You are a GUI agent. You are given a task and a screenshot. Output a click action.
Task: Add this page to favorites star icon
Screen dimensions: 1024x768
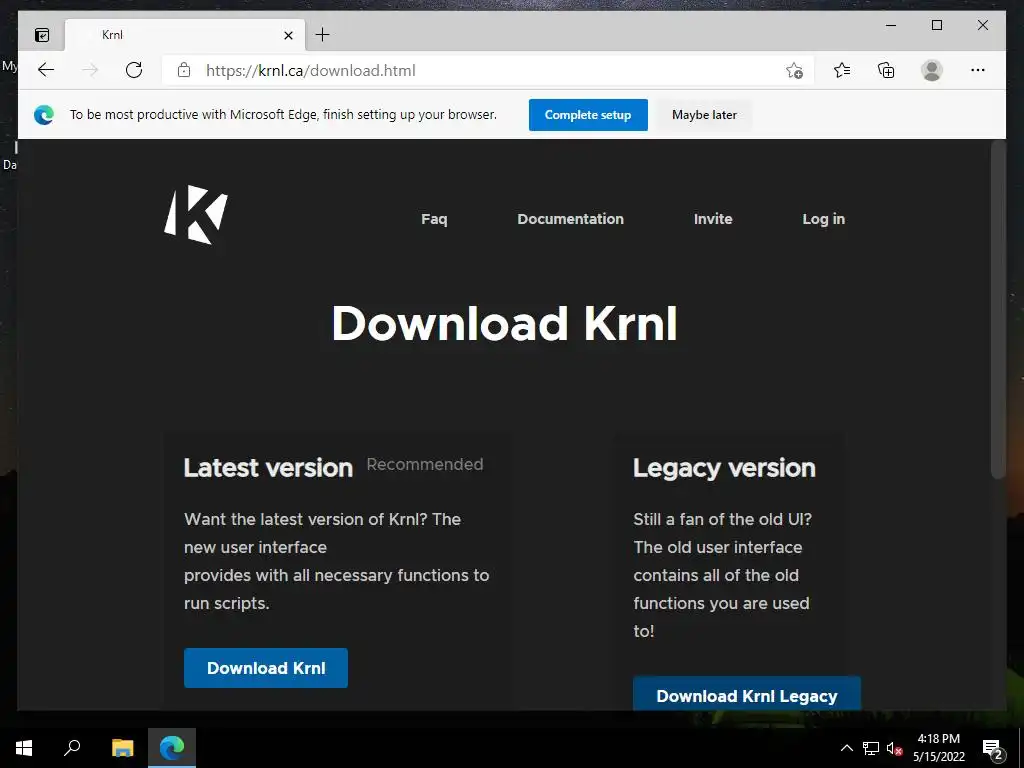click(794, 71)
